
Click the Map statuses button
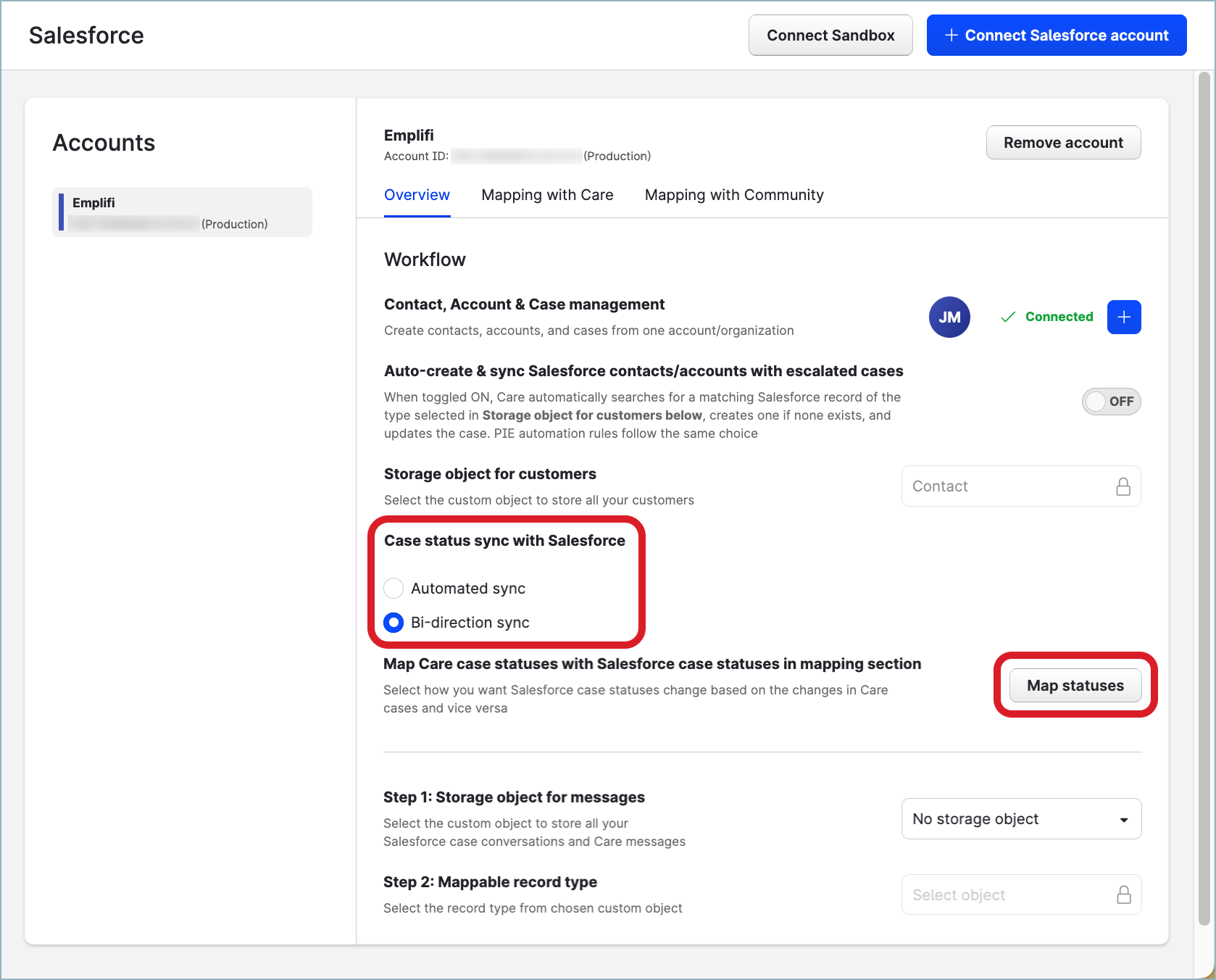pos(1075,685)
